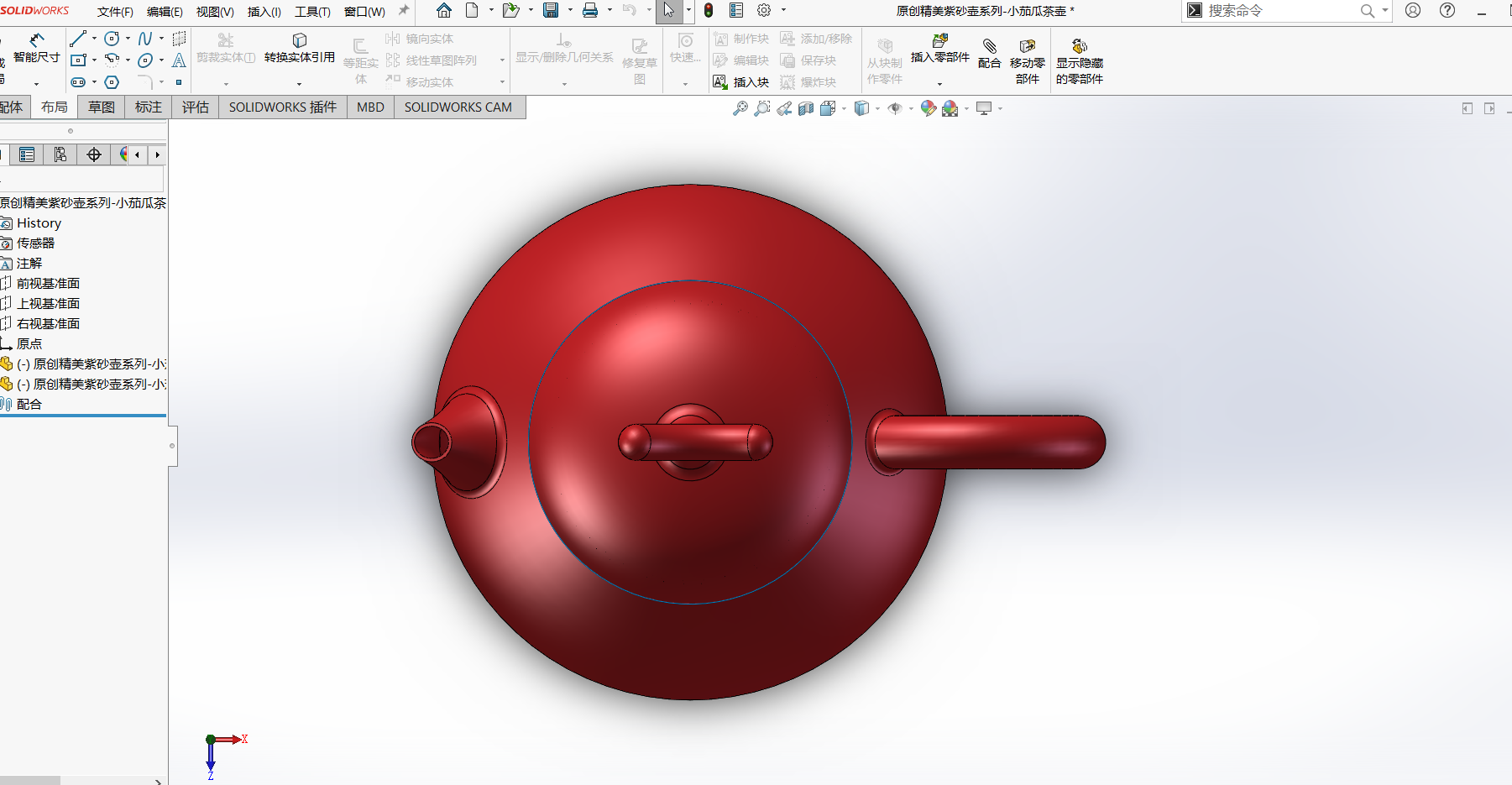Open the 工具(T) menu
Viewport: 1512px width, 785px height.
tap(312, 12)
